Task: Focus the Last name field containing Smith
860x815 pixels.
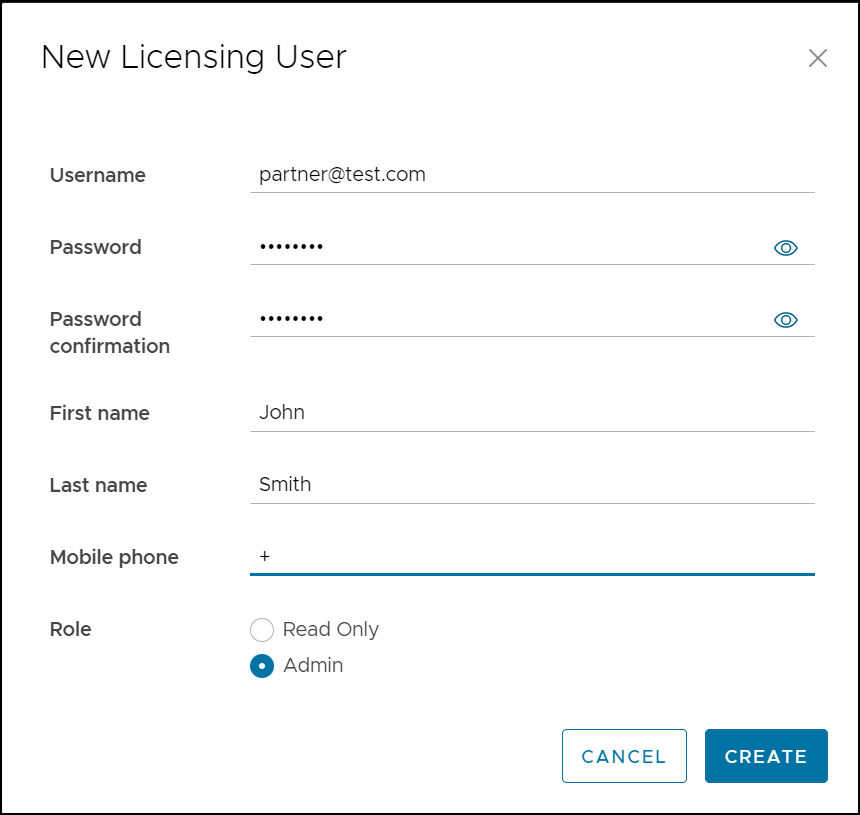Action: pos(530,485)
